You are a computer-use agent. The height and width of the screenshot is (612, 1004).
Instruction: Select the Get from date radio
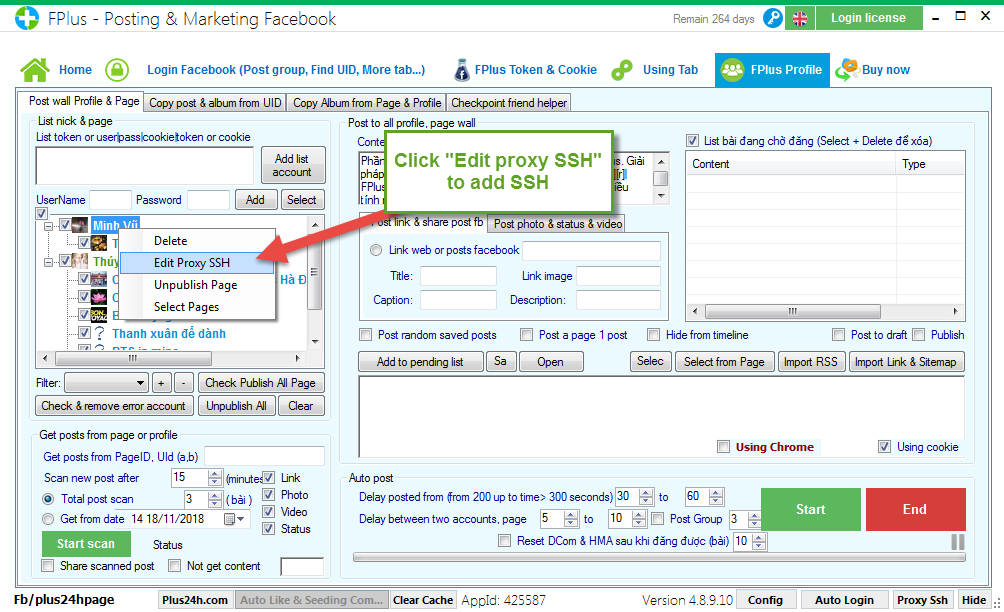[48, 519]
